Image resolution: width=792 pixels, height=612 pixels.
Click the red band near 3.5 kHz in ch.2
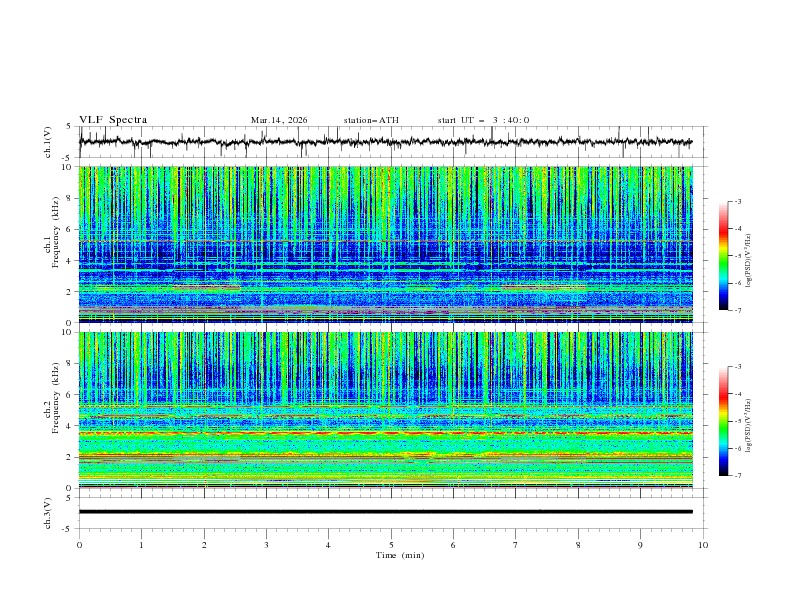[385, 433]
